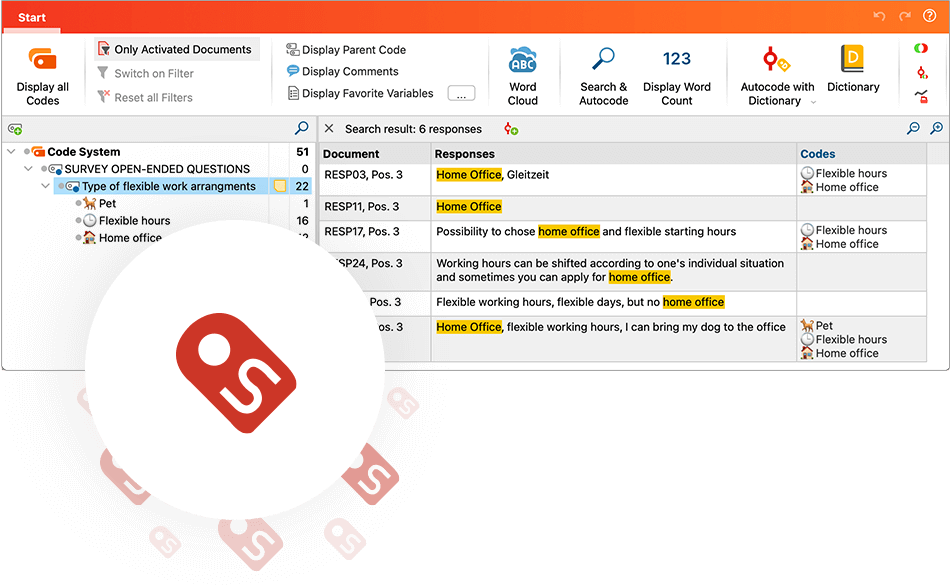Open the Display all Codes tool
Image resolution: width=950 pixels, height=585 pixels.
click(42, 76)
